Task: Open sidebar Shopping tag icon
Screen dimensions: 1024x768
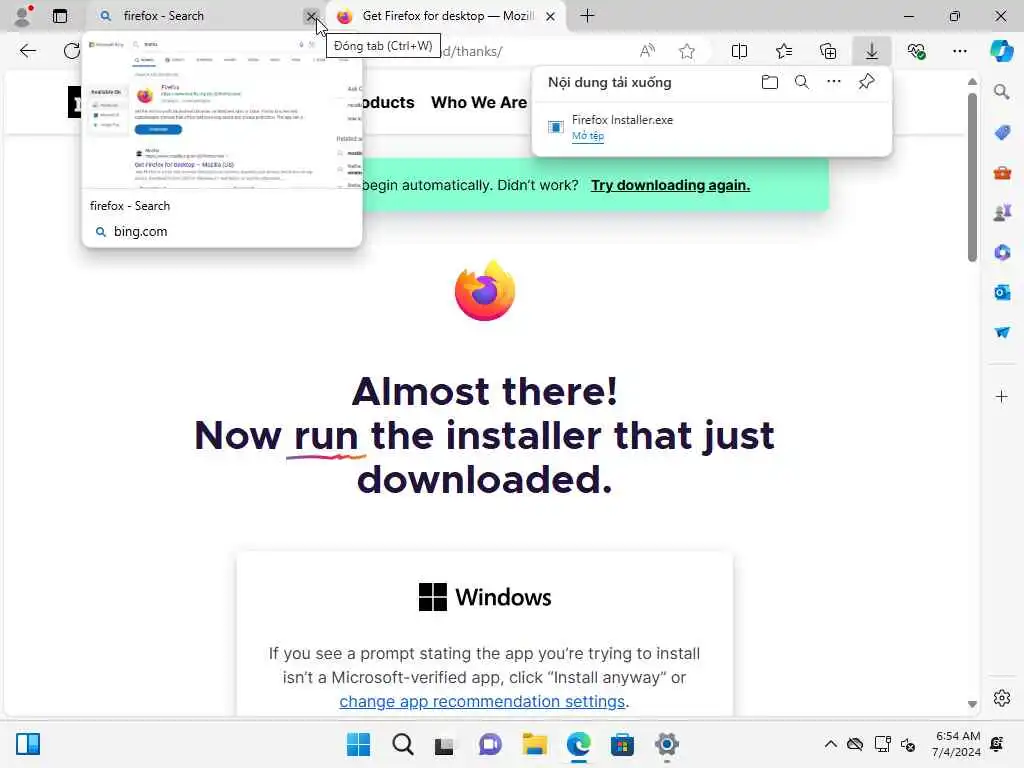Action: [1002, 133]
